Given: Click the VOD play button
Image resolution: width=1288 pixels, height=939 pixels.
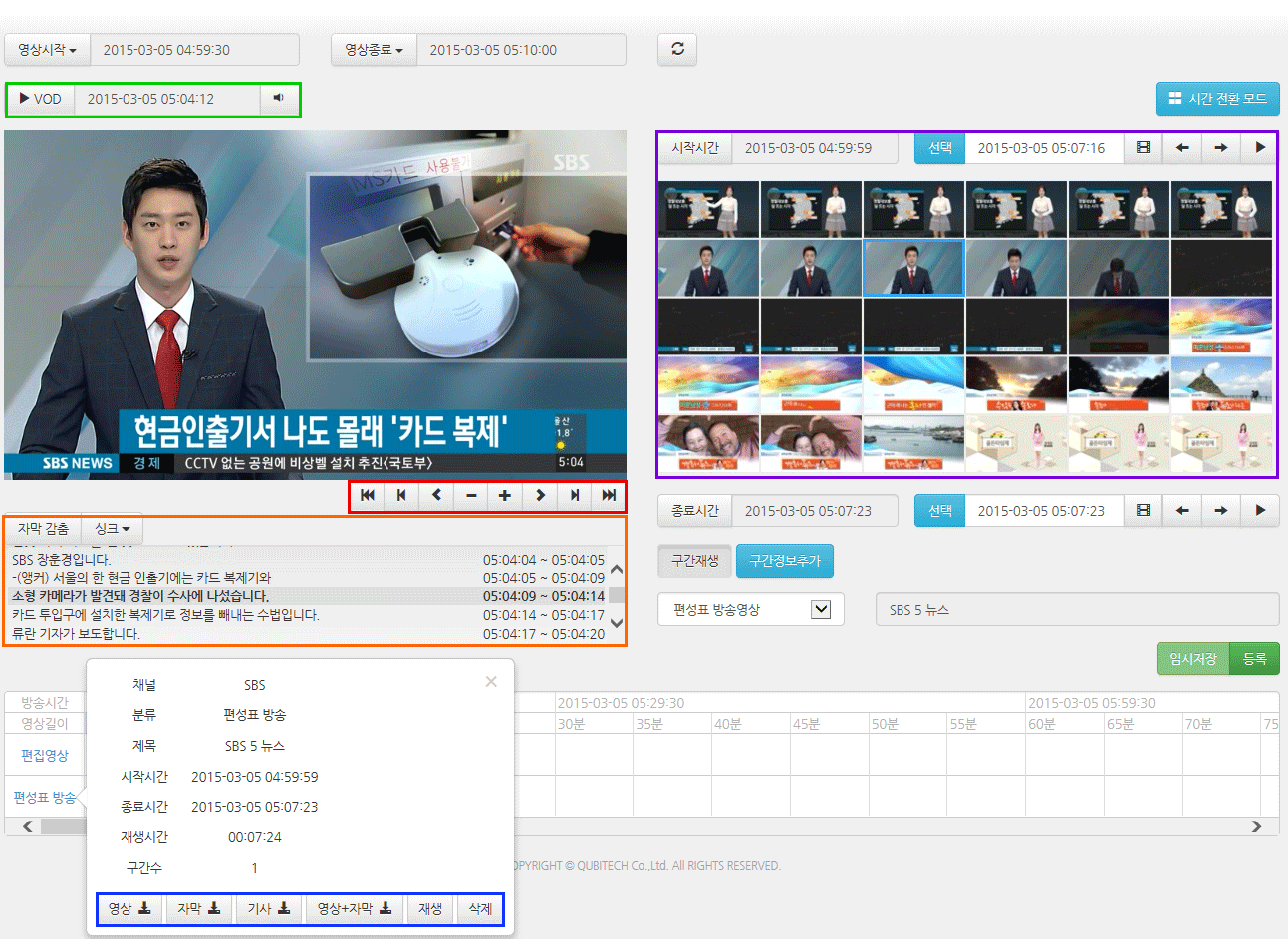Looking at the screenshot, I should pos(41,98).
